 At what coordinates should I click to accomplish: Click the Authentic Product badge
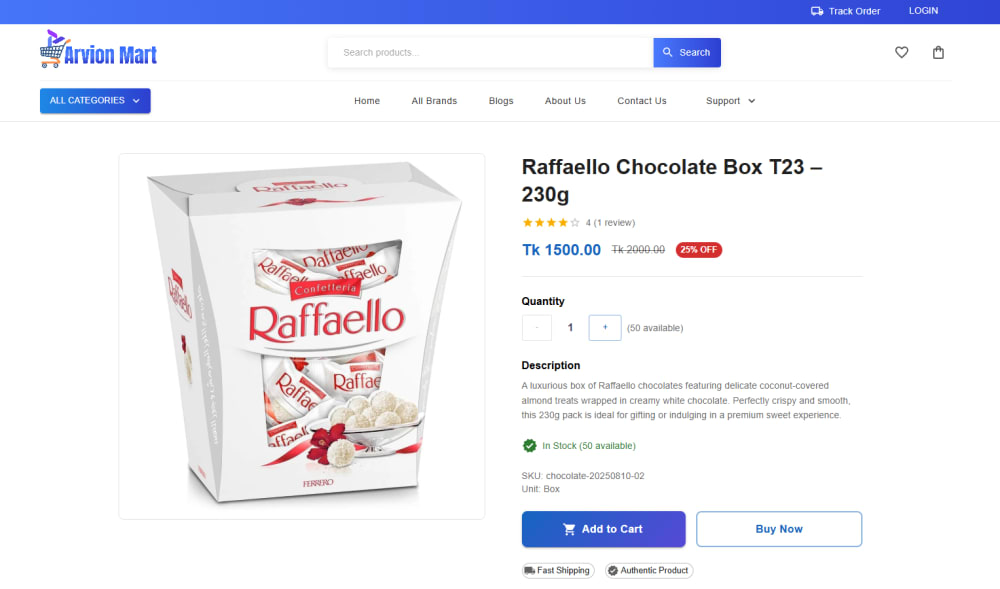point(648,571)
